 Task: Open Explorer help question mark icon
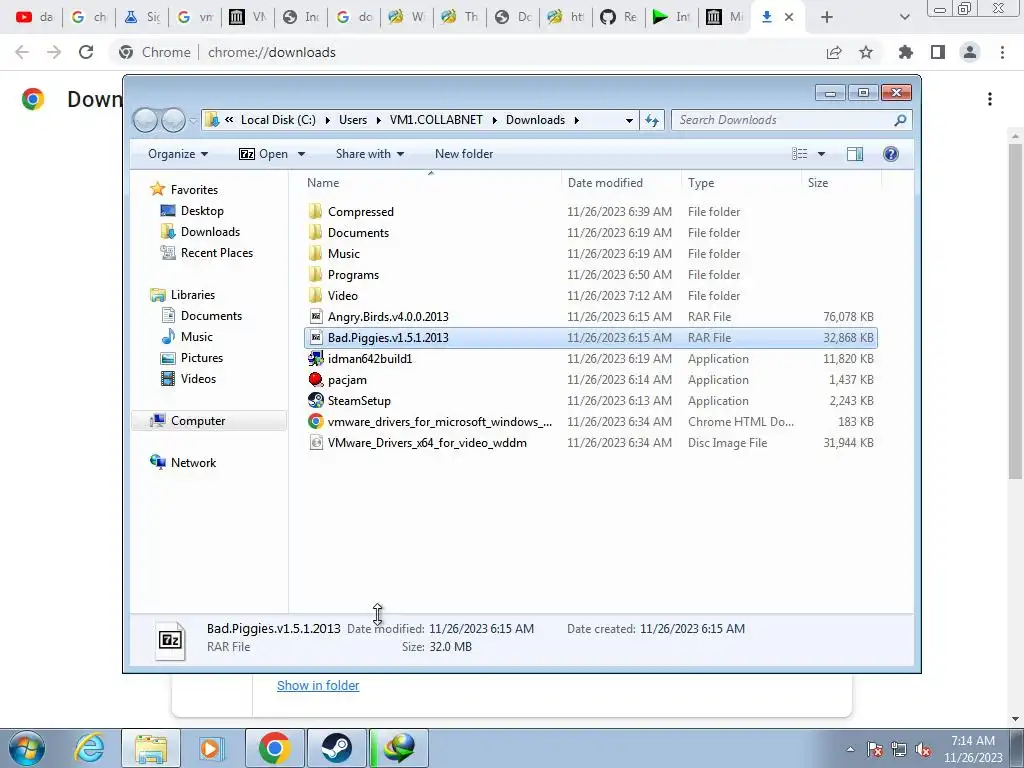pyautogui.click(x=890, y=154)
